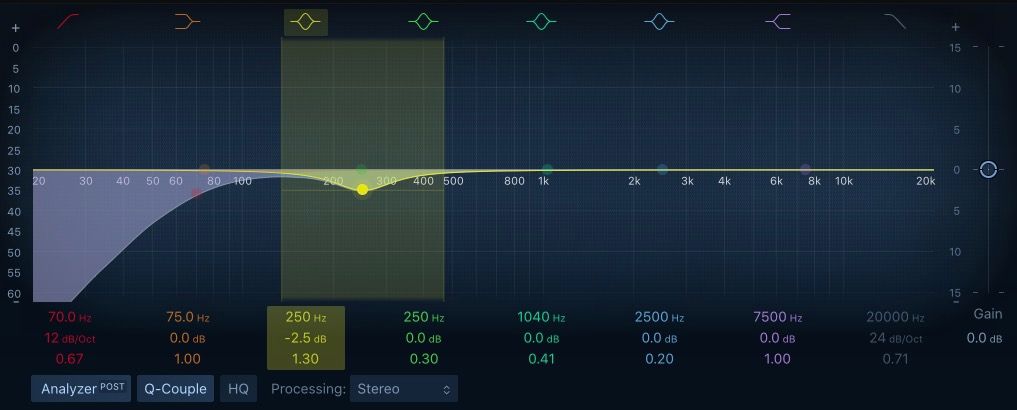1017x410 pixels.
Task: Toggle the Analyzer POST button
Action: pos(81,389)
